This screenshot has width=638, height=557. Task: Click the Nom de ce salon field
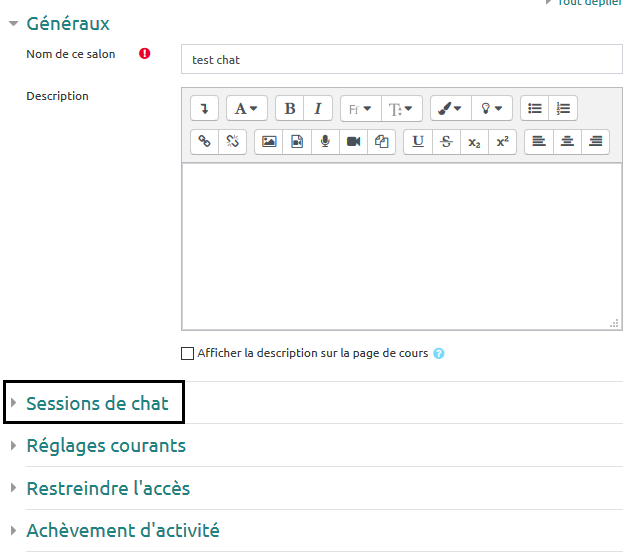tap(401, 60)
